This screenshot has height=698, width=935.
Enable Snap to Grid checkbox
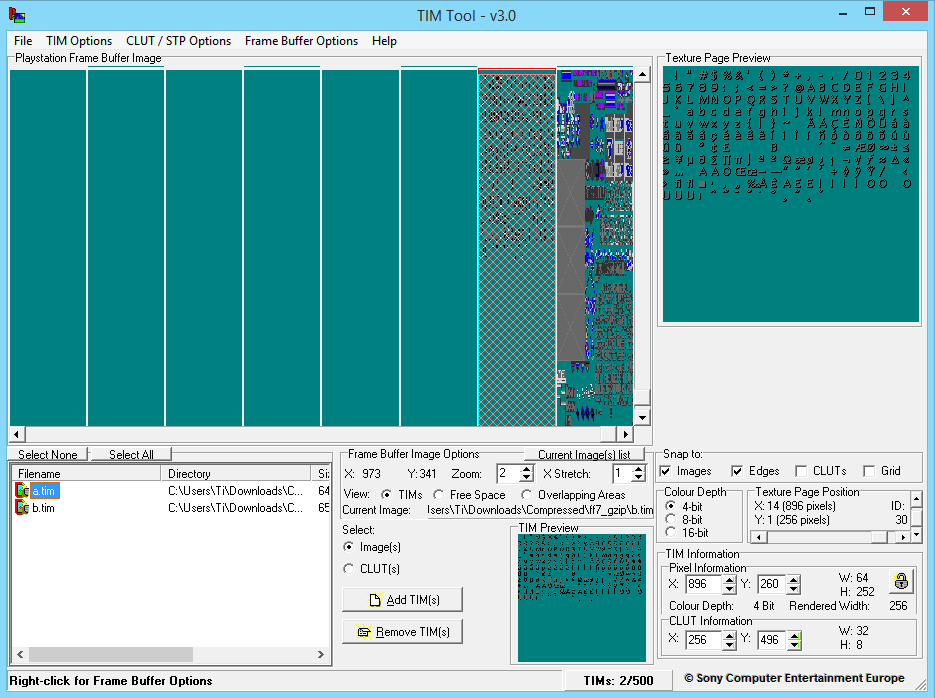coord(869,471)
